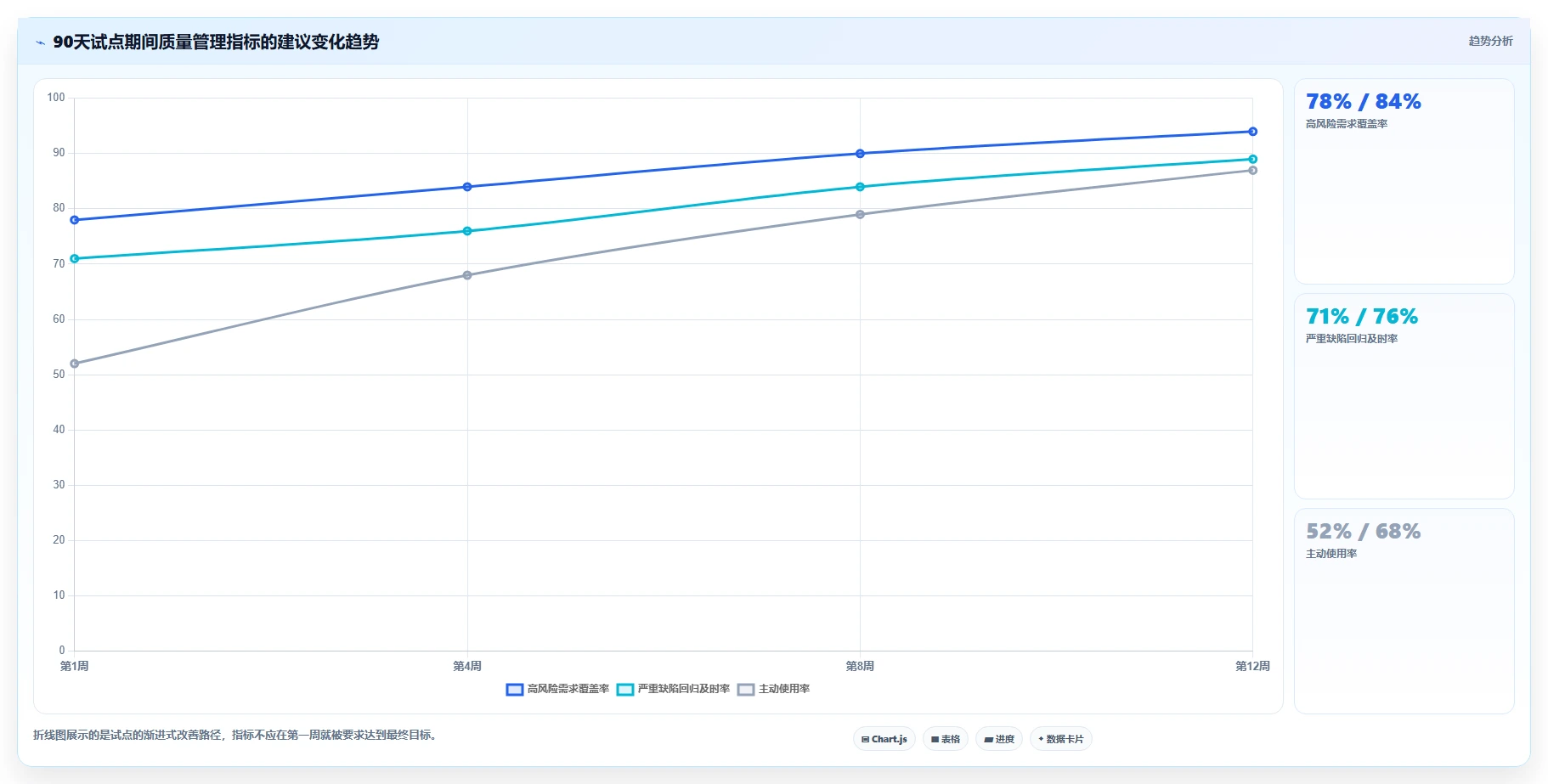Click the 100 y-axis tick label

pos(56,98)
